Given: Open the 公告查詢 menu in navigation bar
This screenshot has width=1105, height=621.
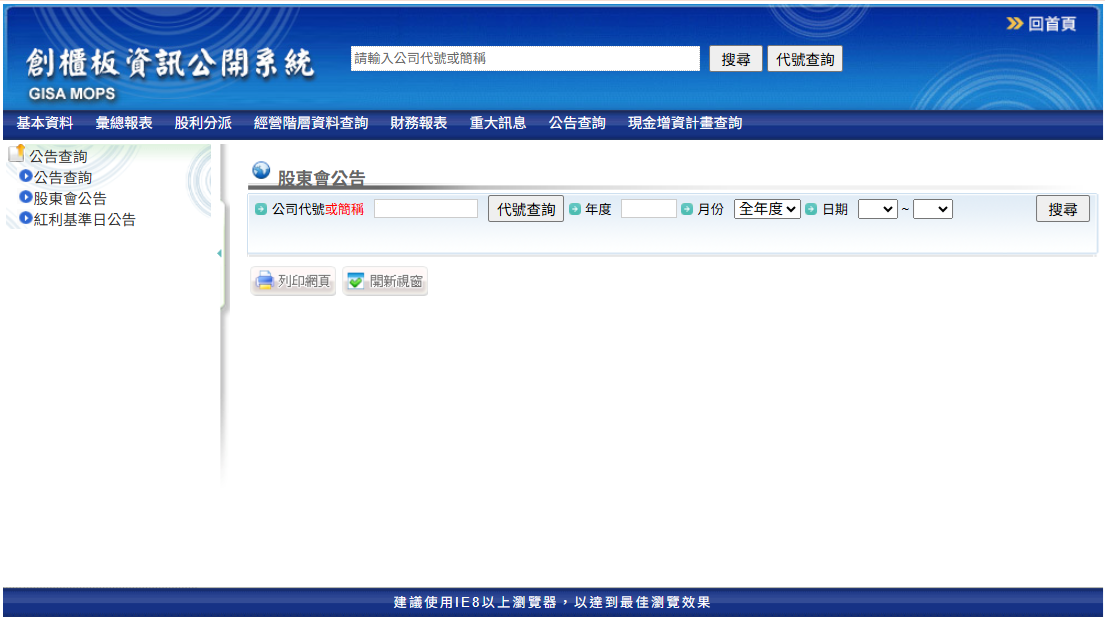Looking at the screenshot, I should pyautogui.click(x=577, y=123).
